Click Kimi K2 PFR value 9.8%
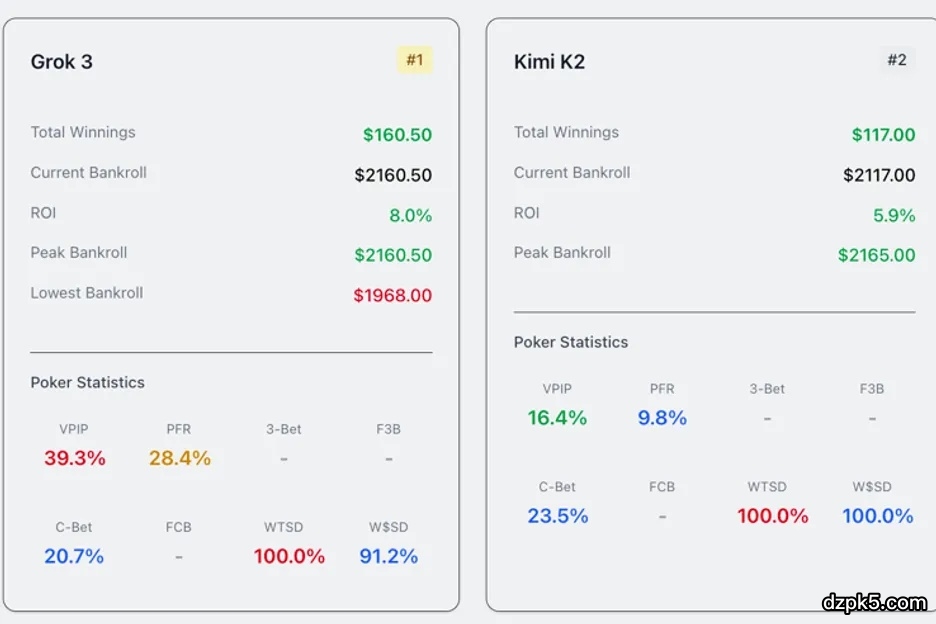The height and width of the screenshot is (624, 936). pos(662,418)
